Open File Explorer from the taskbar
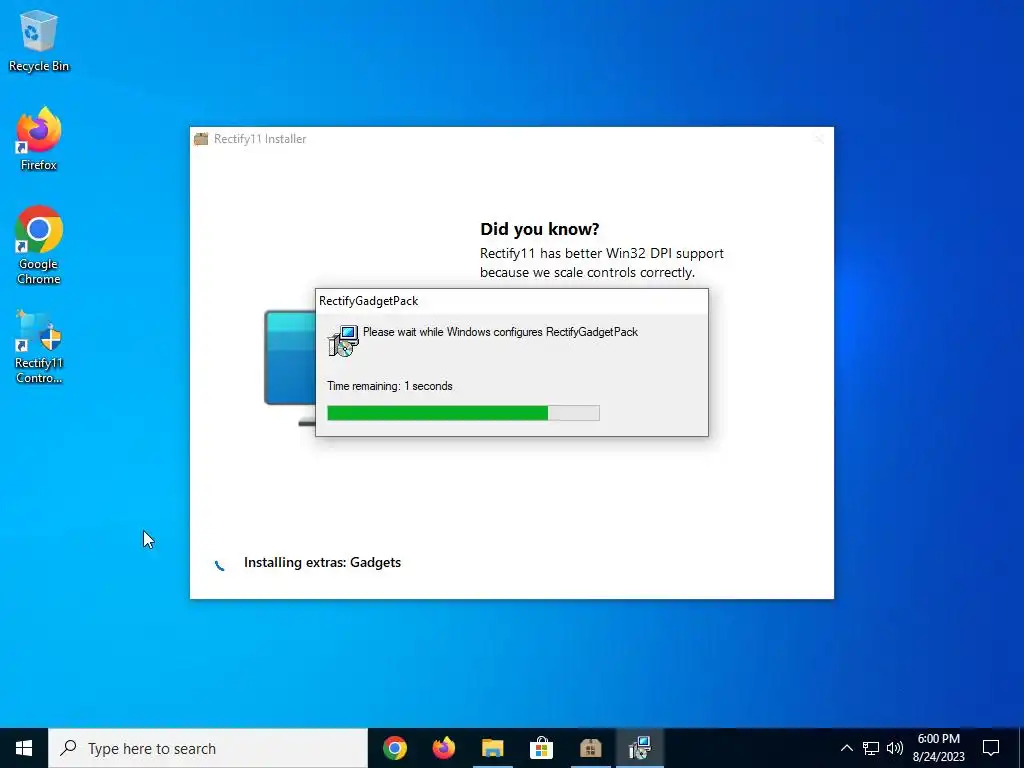The width and height of the screenshot is (1024, 768). click(x=493, y=748)
